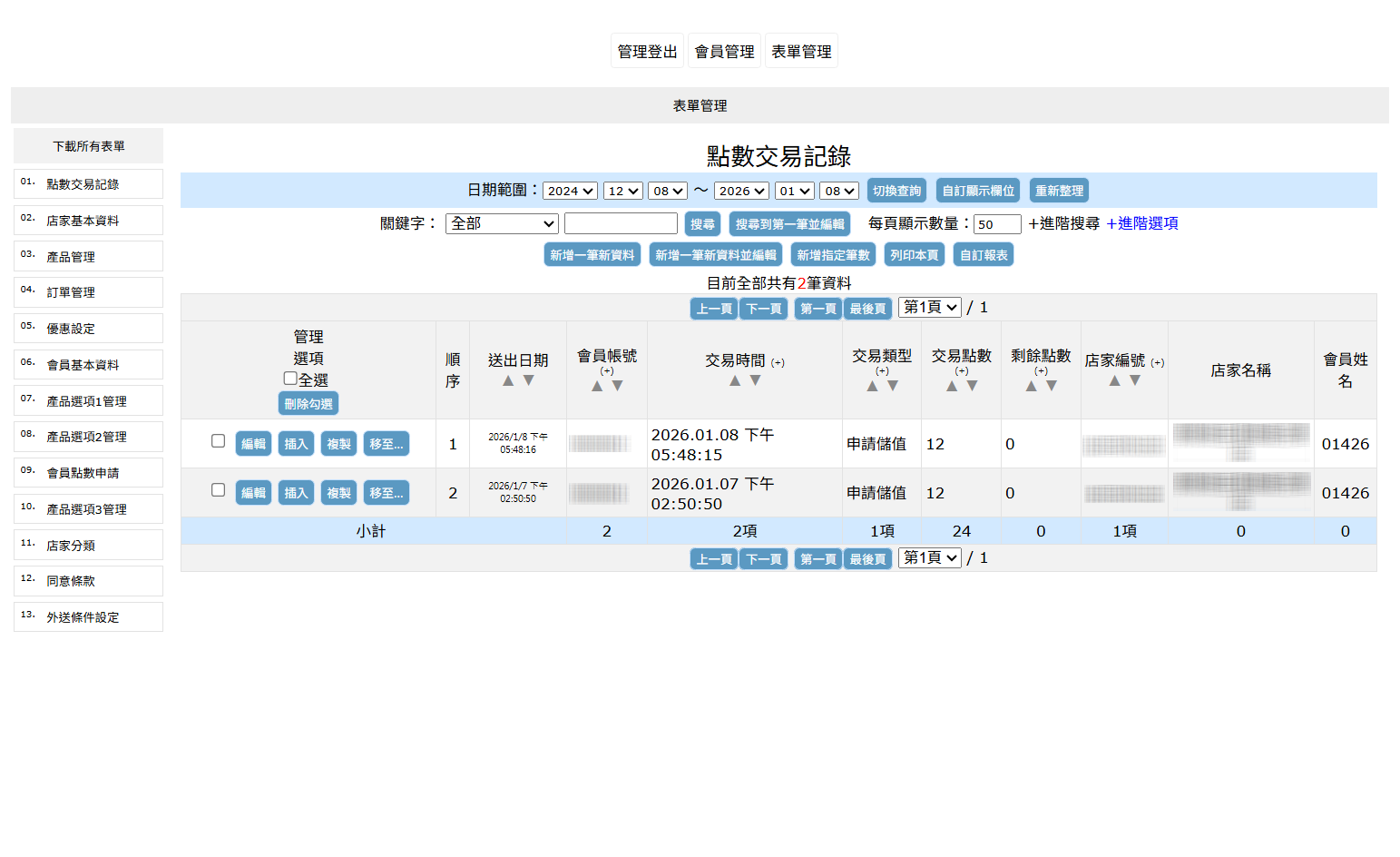Open the start year 2024 dropdown
This screenshot has width=1400, height=857.
coord(570,191)
